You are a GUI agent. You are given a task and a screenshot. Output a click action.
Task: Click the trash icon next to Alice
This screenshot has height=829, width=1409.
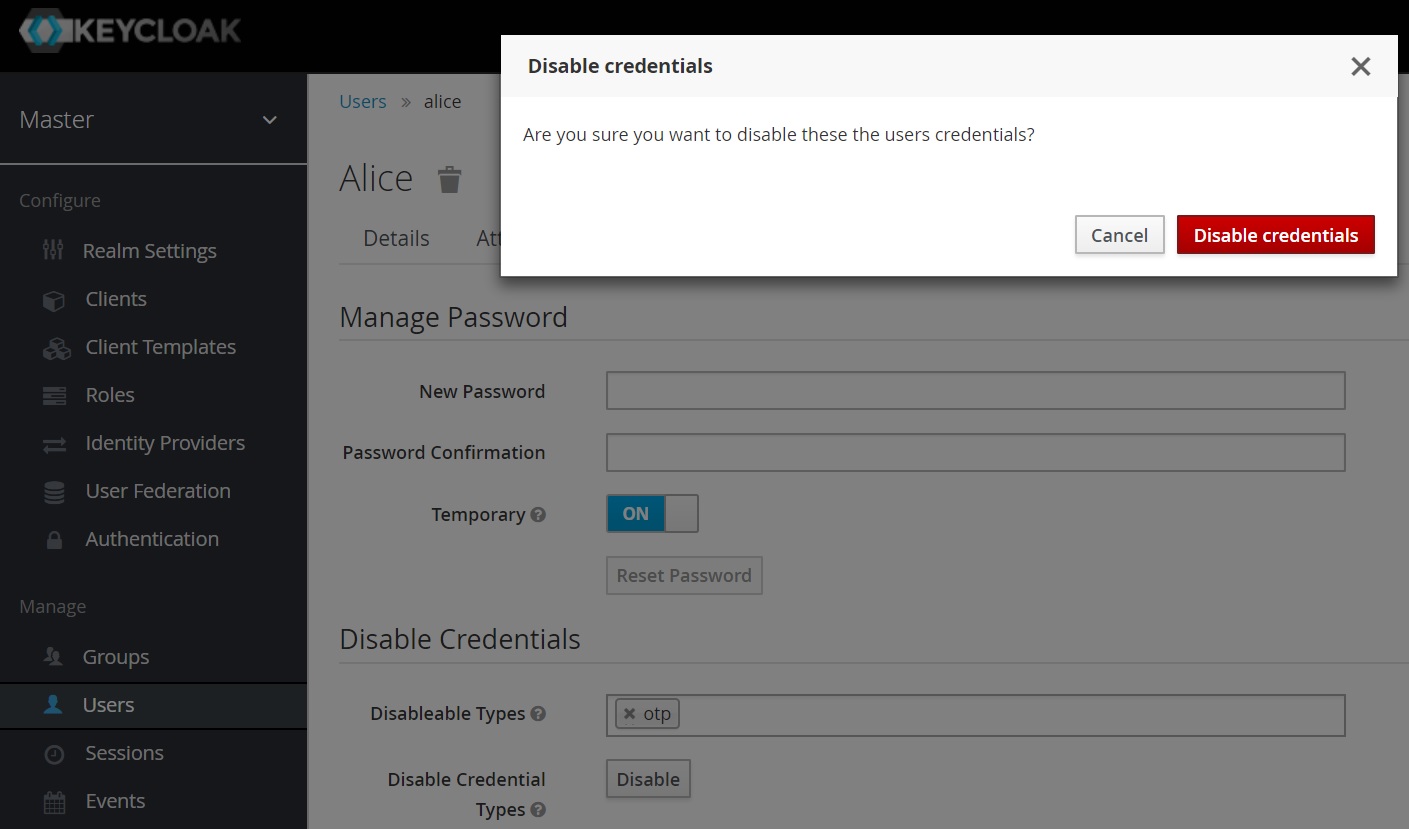point(450,180)
